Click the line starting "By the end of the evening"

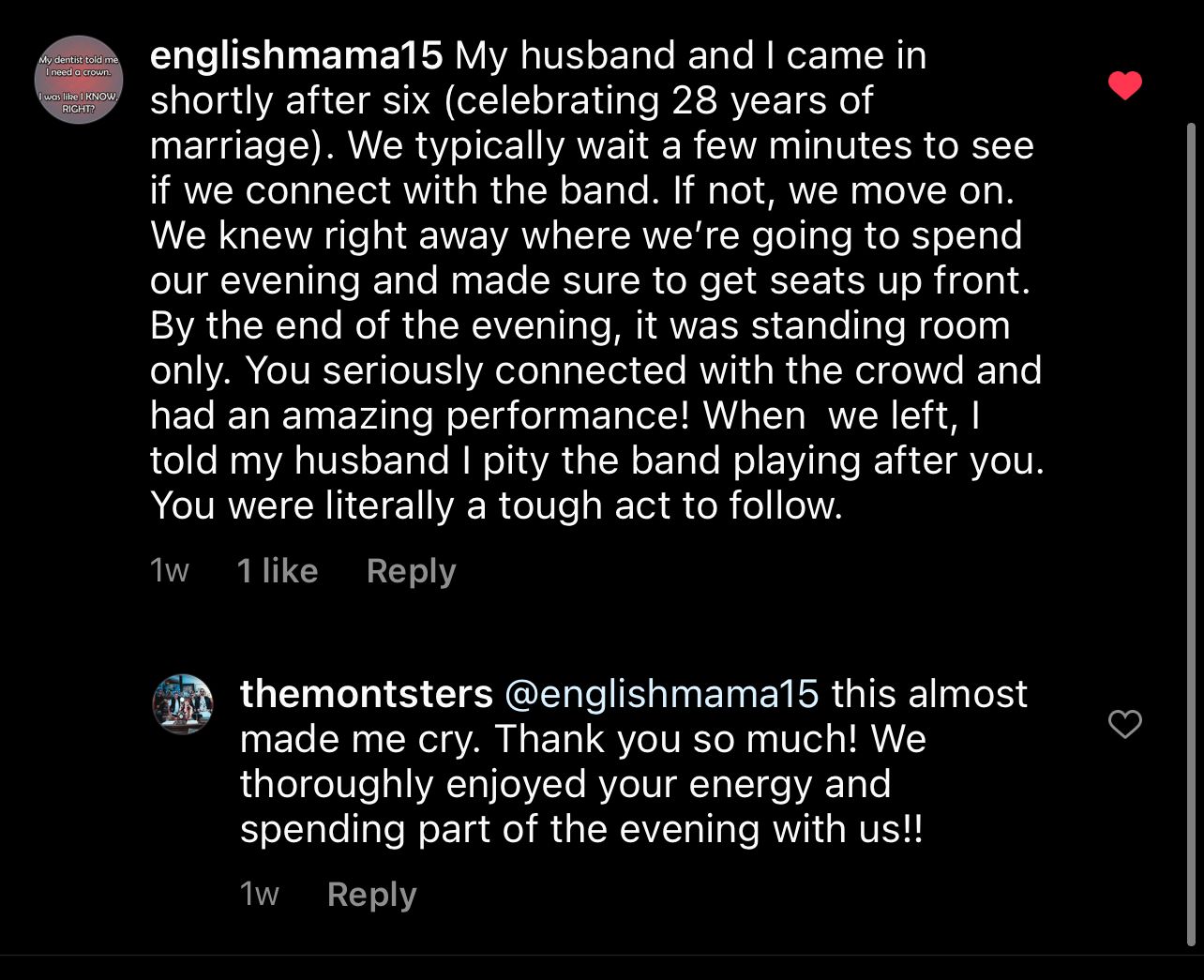click(x=579, y=326)
